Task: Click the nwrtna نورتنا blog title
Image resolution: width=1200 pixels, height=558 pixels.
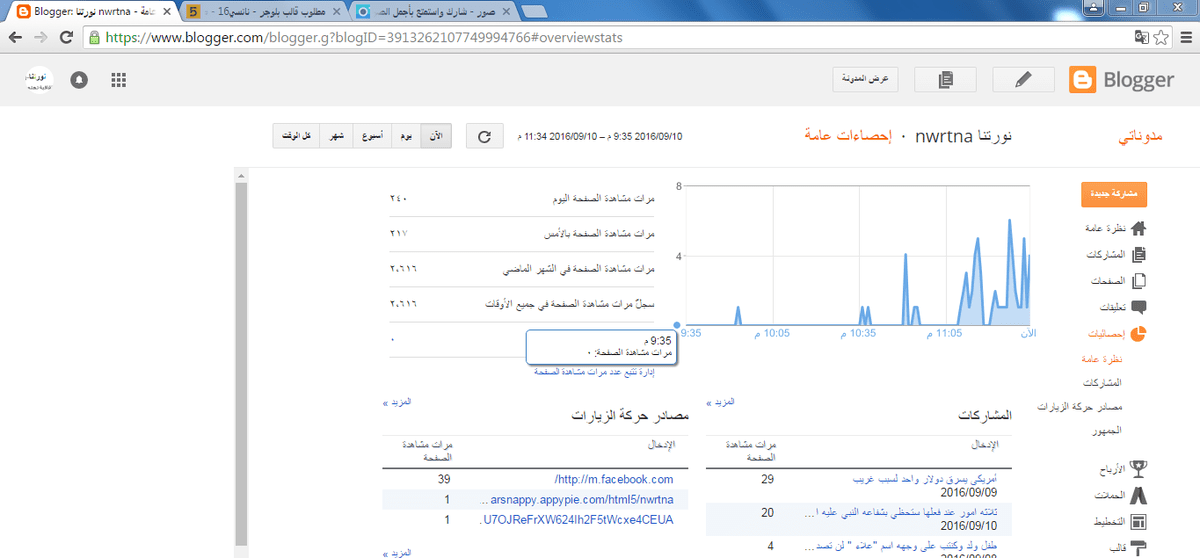Action: tap(963, 135)
